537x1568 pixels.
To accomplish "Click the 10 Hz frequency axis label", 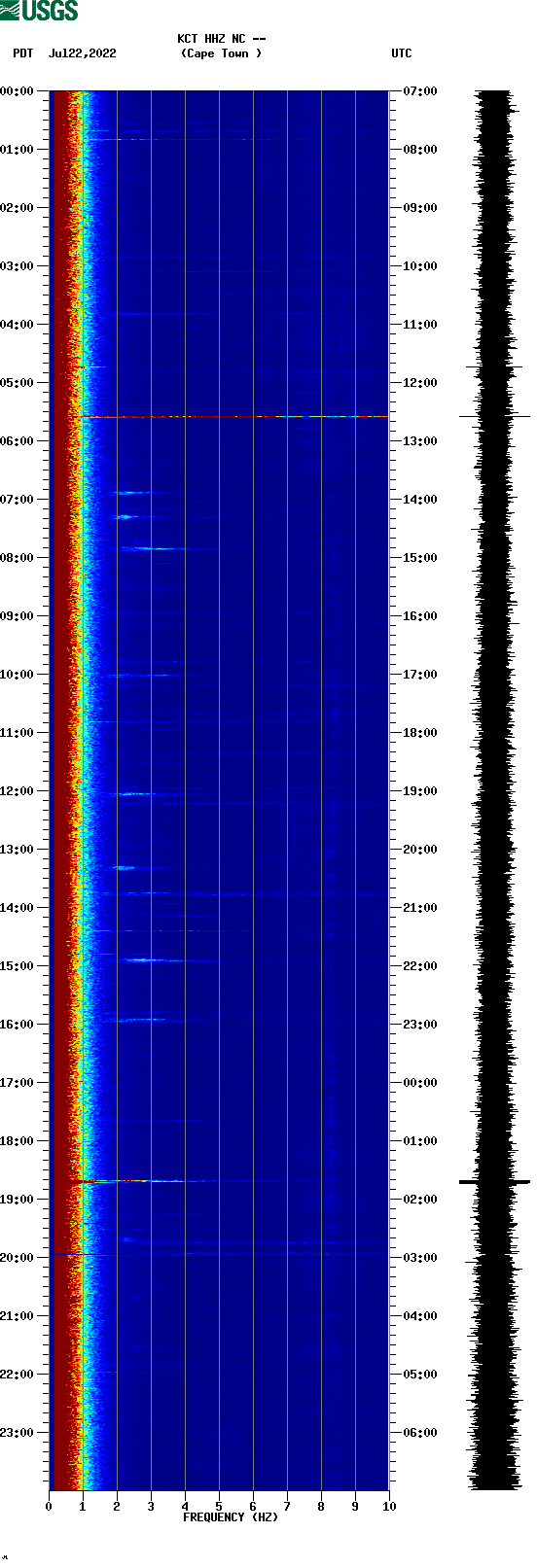I will pyautogui.click(x=389, y=1507).
